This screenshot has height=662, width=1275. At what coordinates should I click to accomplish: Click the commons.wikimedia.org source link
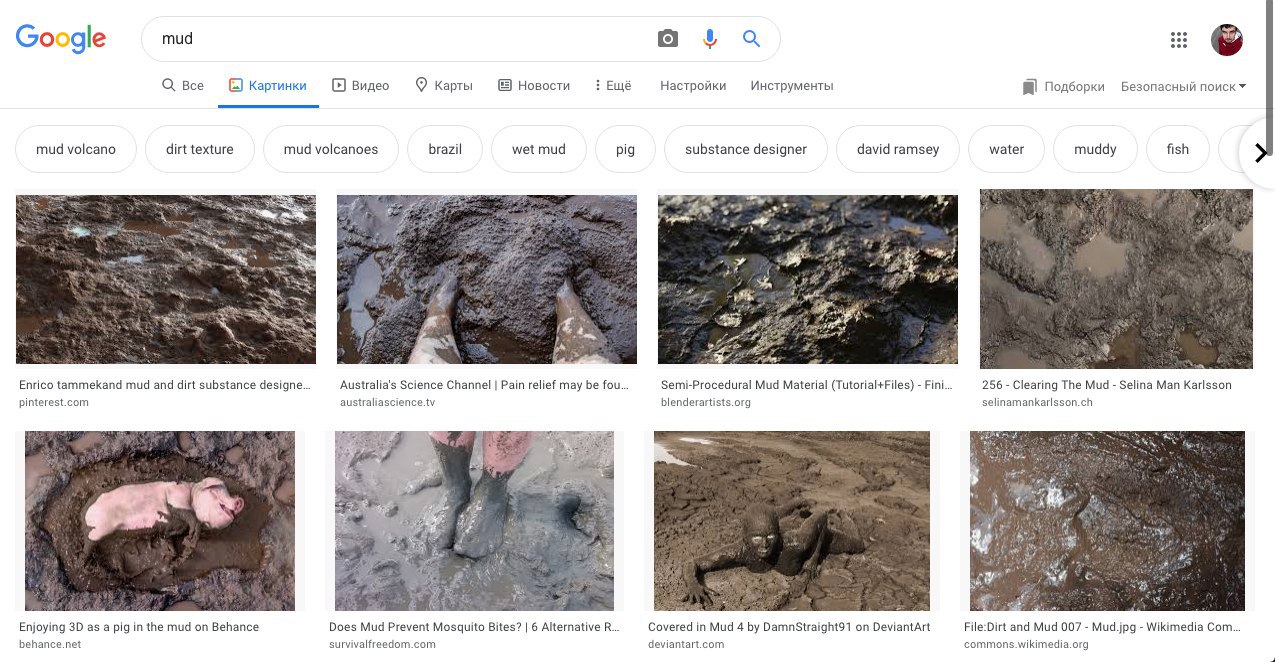point(1026,645)
